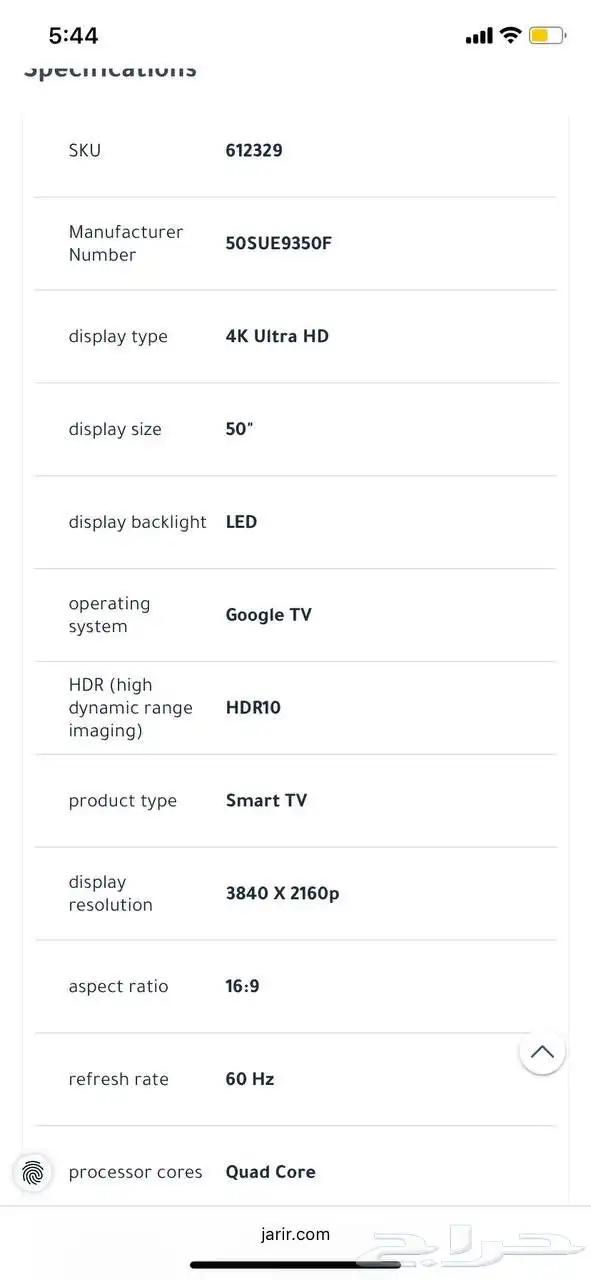The image size is (591, 1280).
Task: Tap the battery indicator in the status bar
Action: point(546,33)
